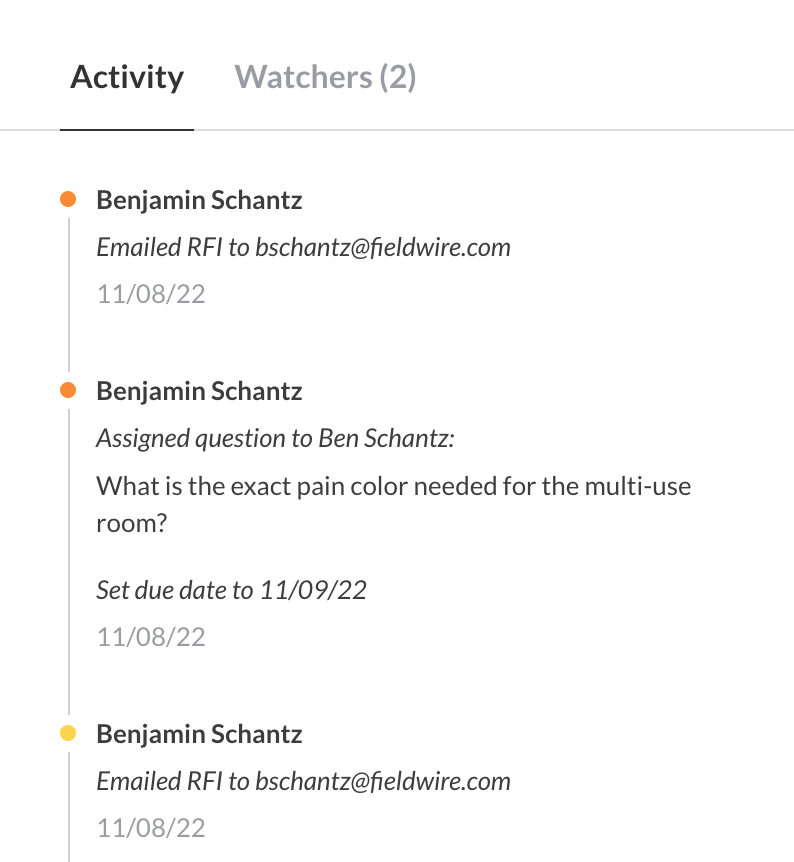
Task: Click Benjamin Schantz's name above the Assigned question line
Action: tap(199, 390)
